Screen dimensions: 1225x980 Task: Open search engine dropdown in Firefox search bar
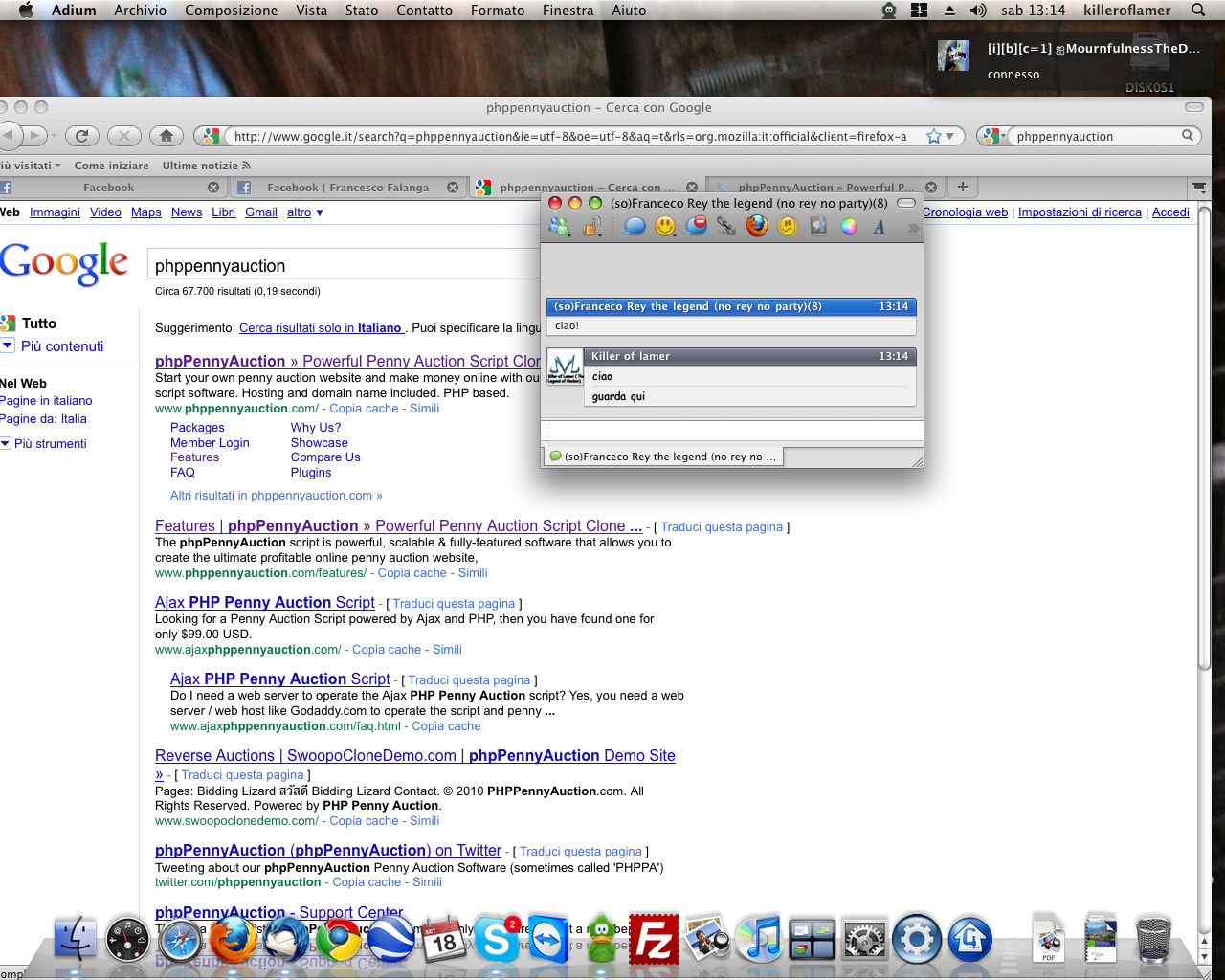[992, 136]
